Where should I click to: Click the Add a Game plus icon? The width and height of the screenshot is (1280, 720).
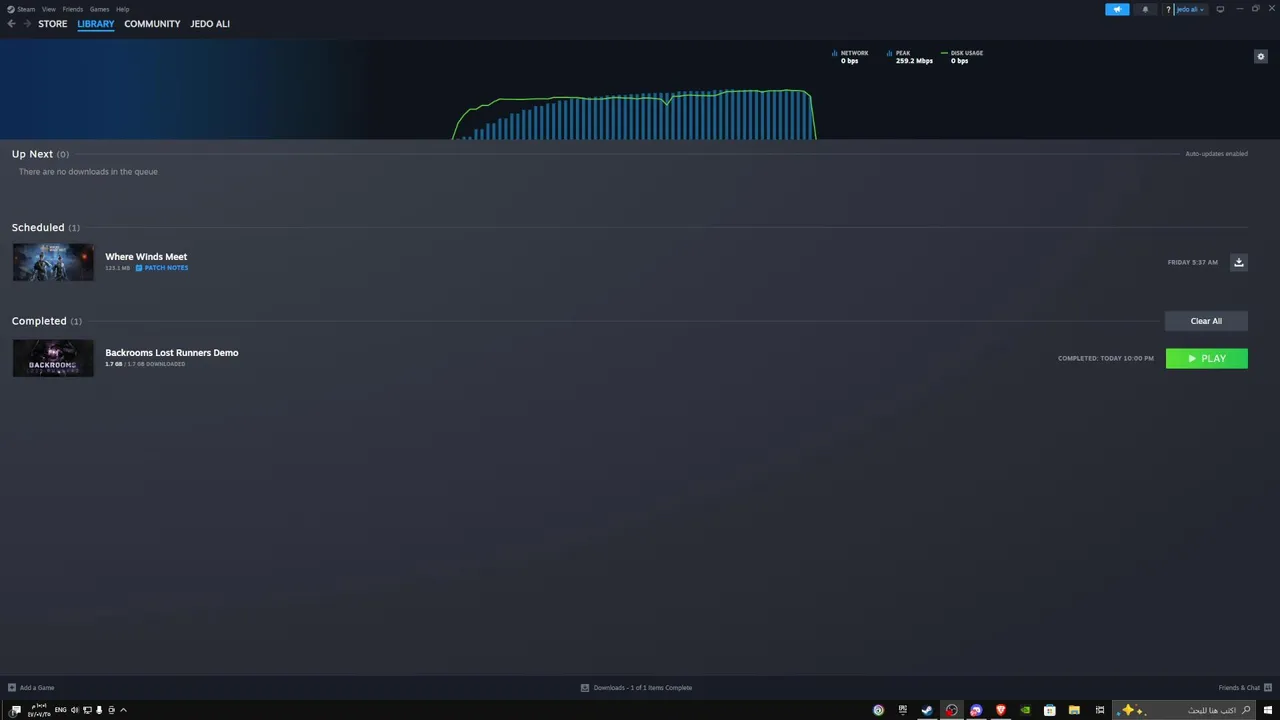point(12,688)
